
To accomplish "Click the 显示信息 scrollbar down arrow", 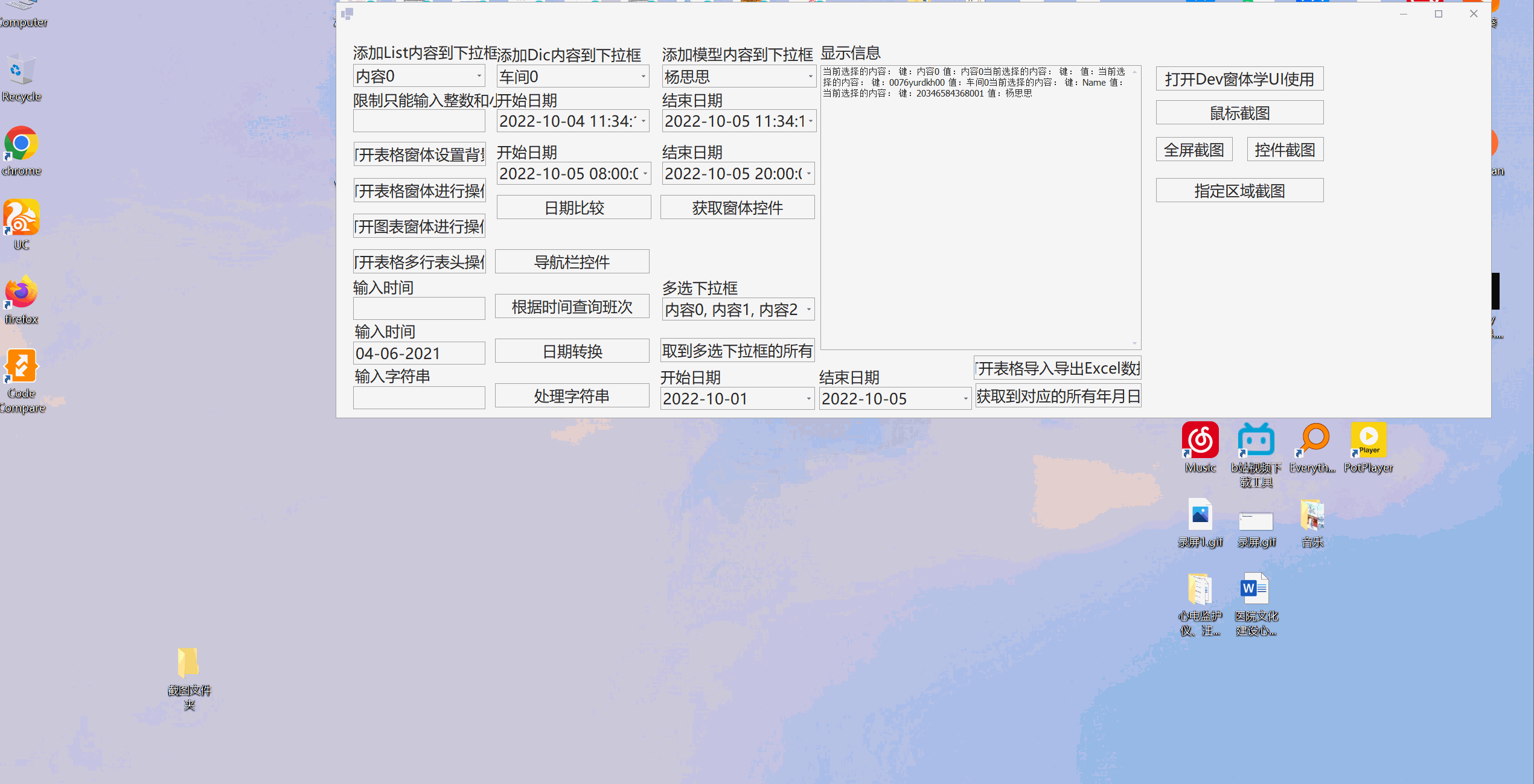I will (x=1134, y=343).
